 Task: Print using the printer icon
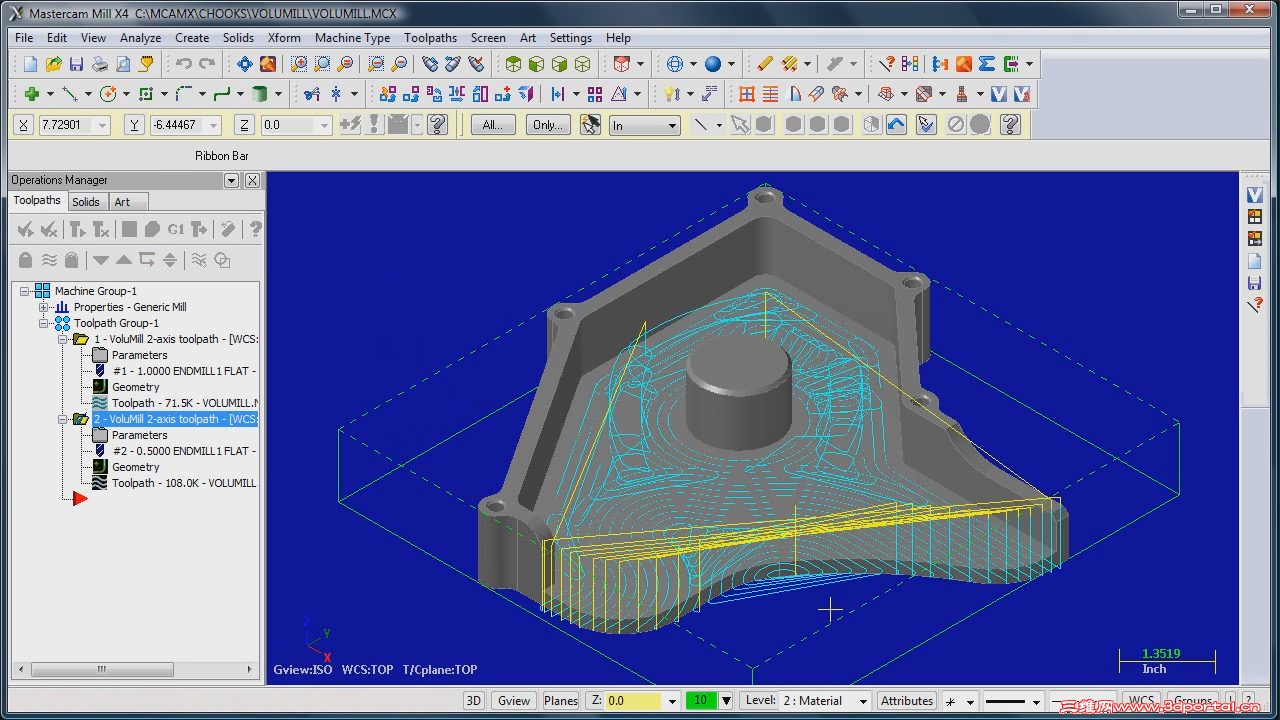[100, 64]
